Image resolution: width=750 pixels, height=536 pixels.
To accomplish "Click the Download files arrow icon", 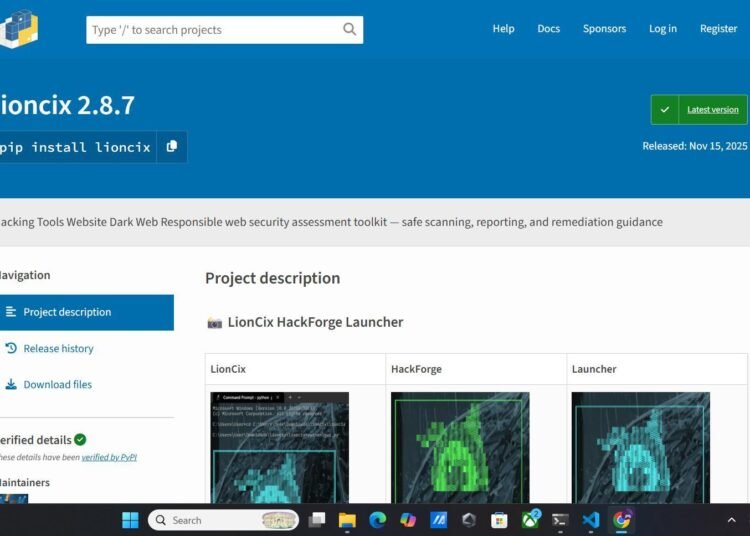I will click(x=11, y=384).
